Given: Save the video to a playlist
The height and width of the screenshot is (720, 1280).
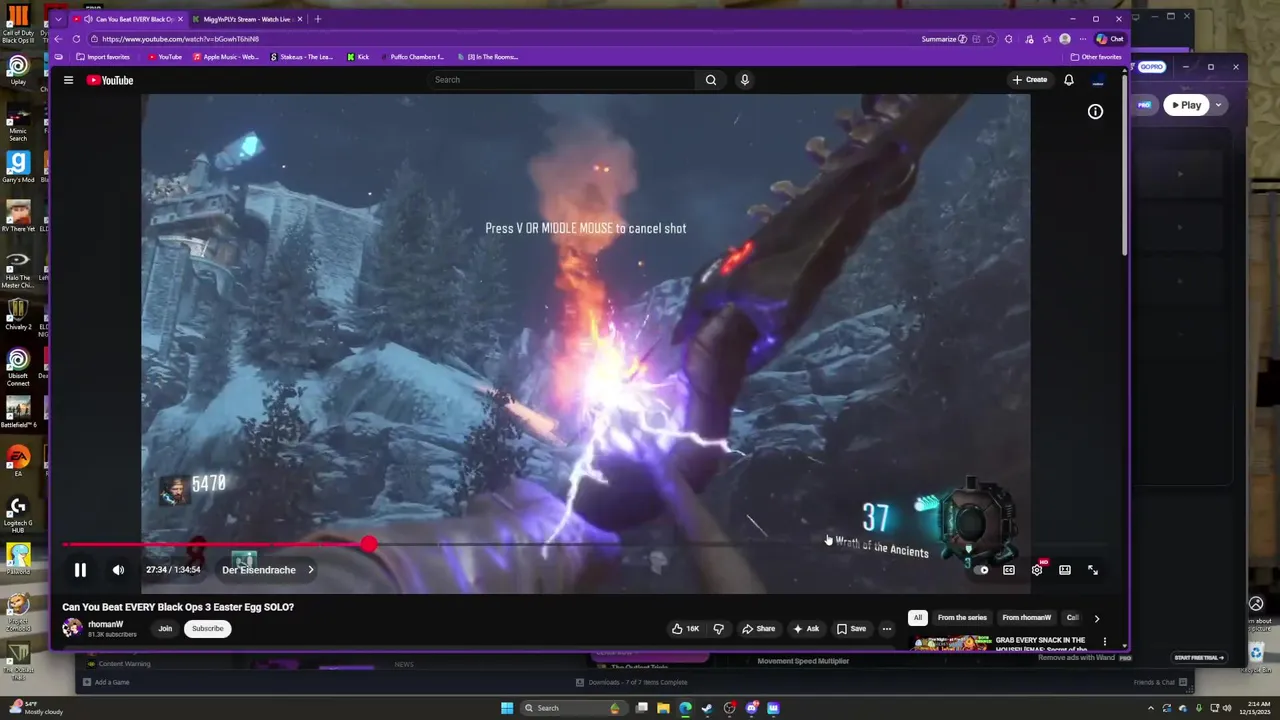Looking at the screenshot, I should (851, 629).
